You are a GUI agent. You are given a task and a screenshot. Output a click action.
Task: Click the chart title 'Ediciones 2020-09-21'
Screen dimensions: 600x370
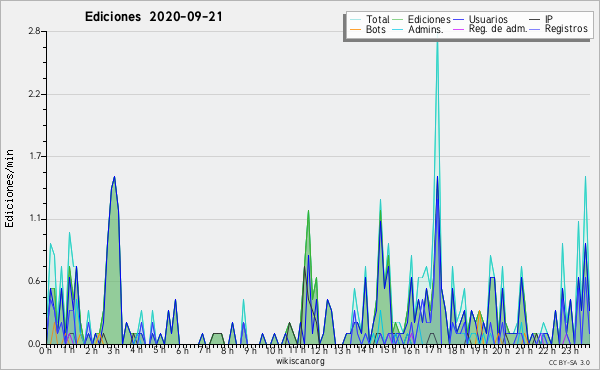coord(153,17)
